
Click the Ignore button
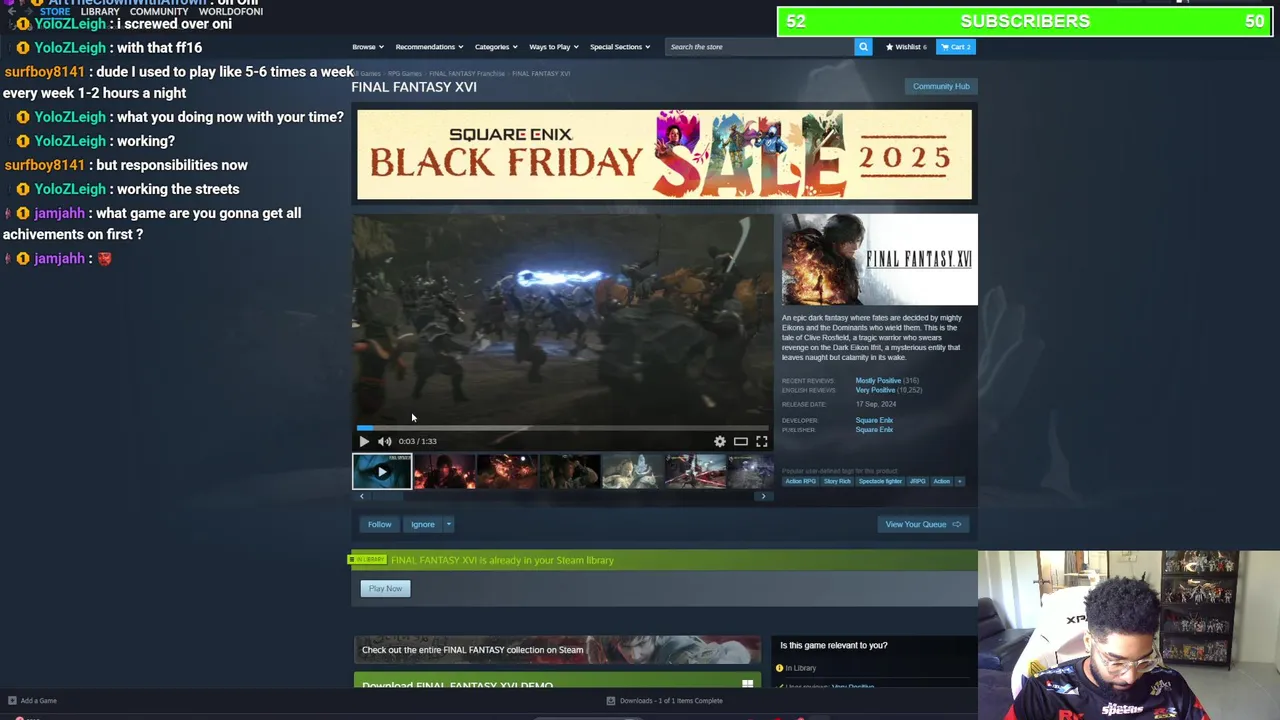pyautogui.click(x=423, y=524)
